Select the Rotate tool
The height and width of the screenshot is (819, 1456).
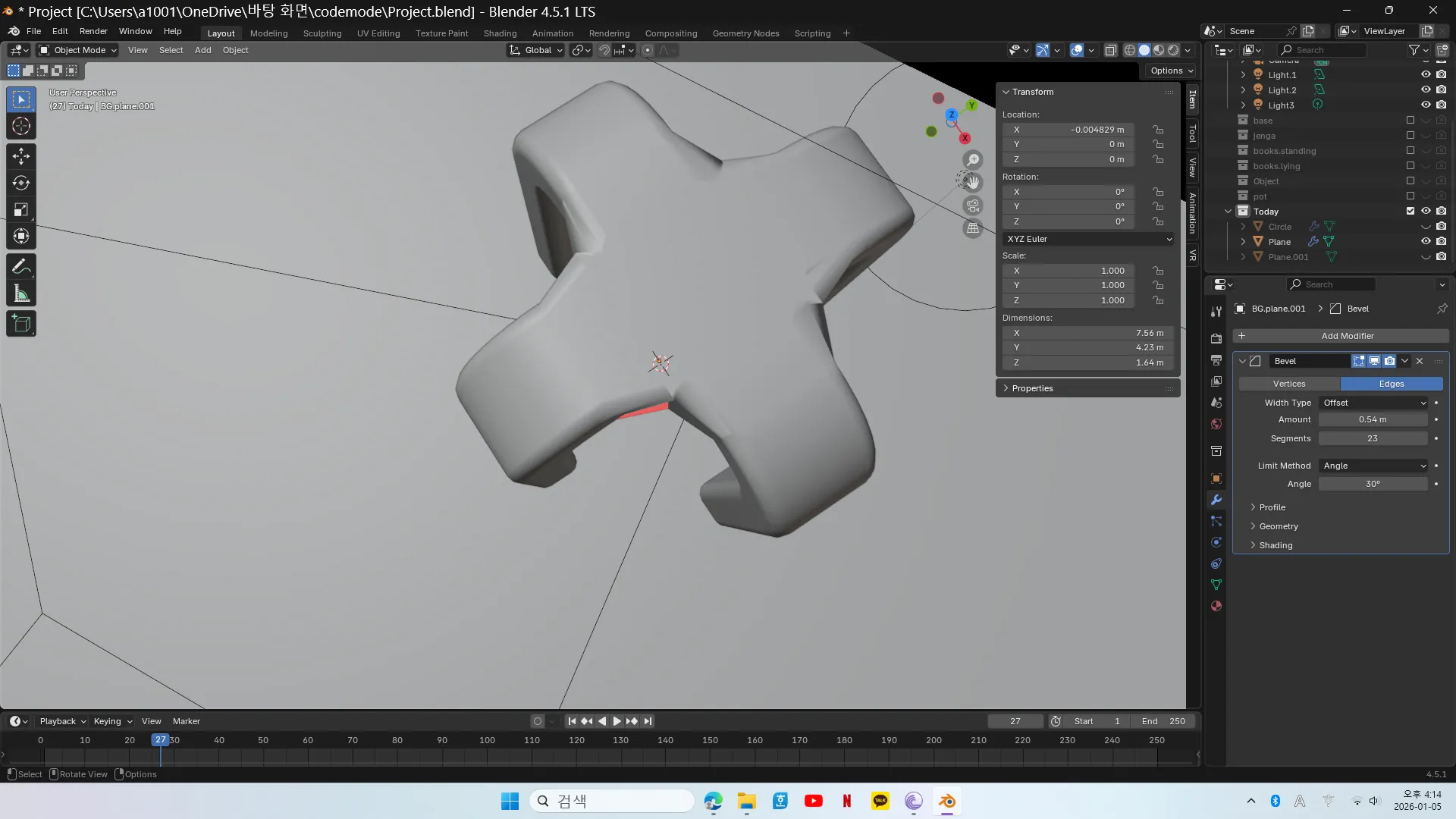pos(21,183)
